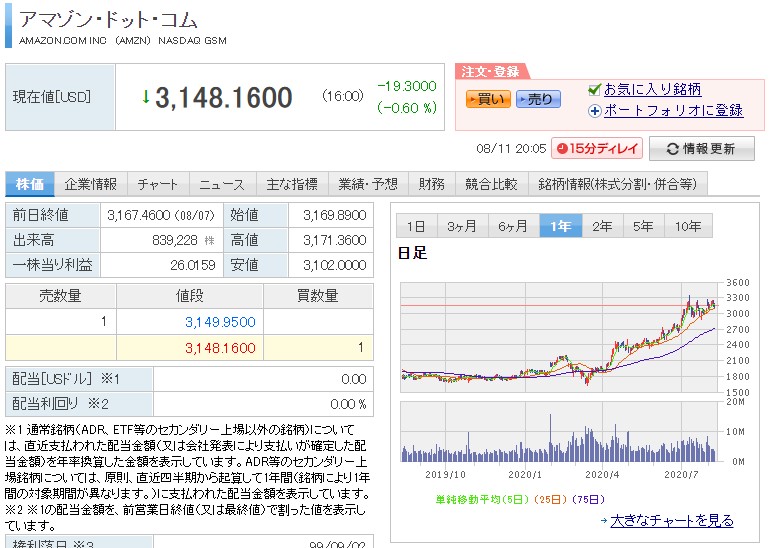Click the (25日) moving average legend
The width and height of the screenshot is (770, 548).
tap(549, 499)
